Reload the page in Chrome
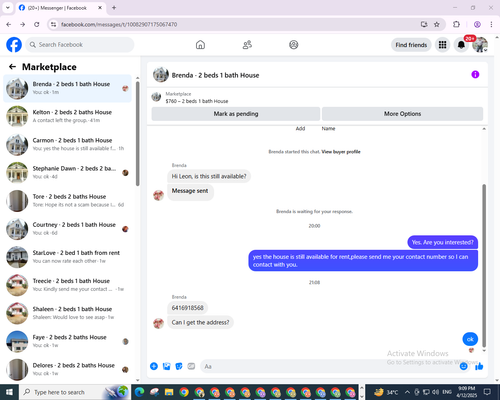Viewport: 500px width, 400px height. 37,24
